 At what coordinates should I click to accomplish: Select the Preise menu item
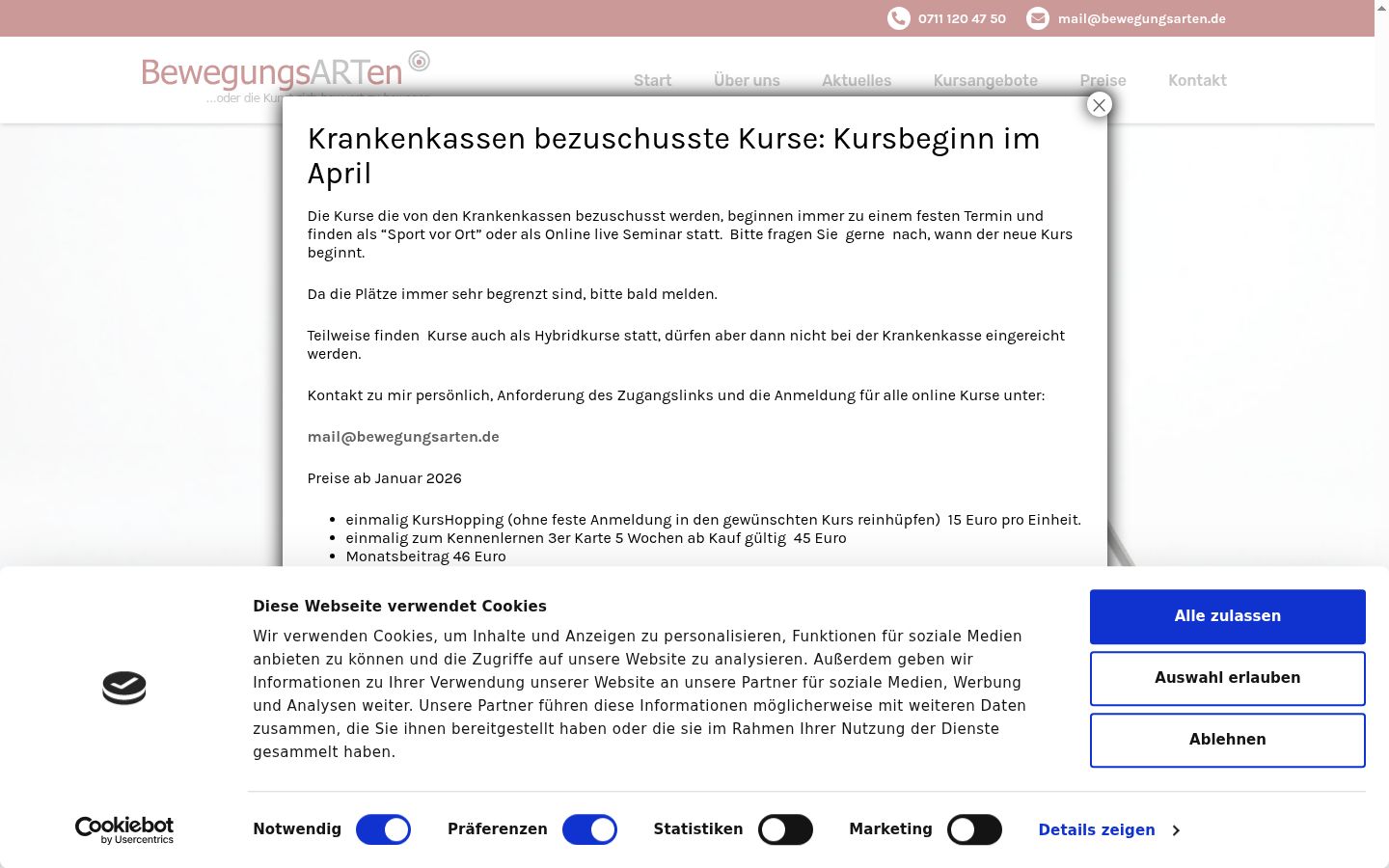(x=1103, y=80)
